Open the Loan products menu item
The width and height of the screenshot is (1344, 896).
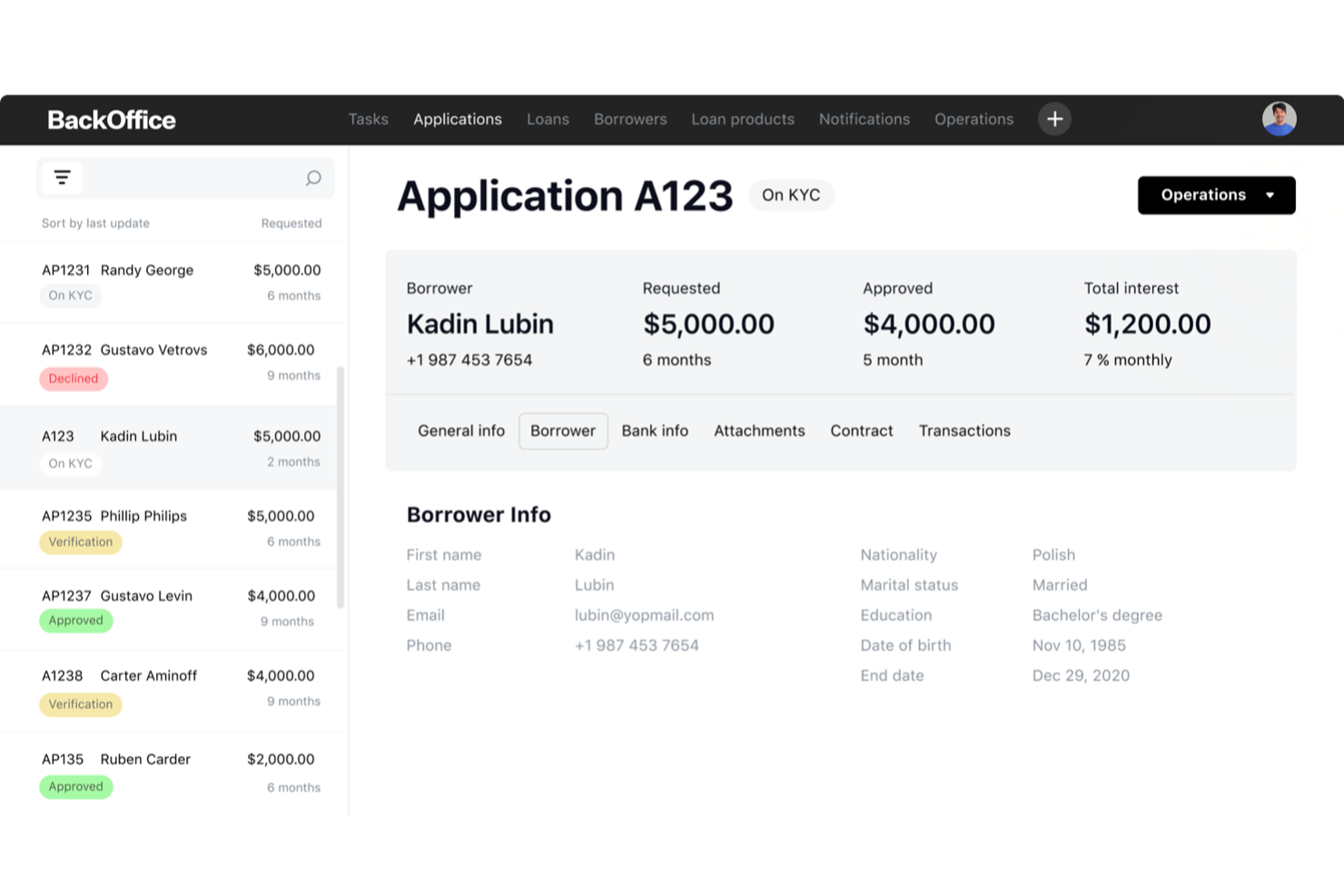[x=743, y=119]
